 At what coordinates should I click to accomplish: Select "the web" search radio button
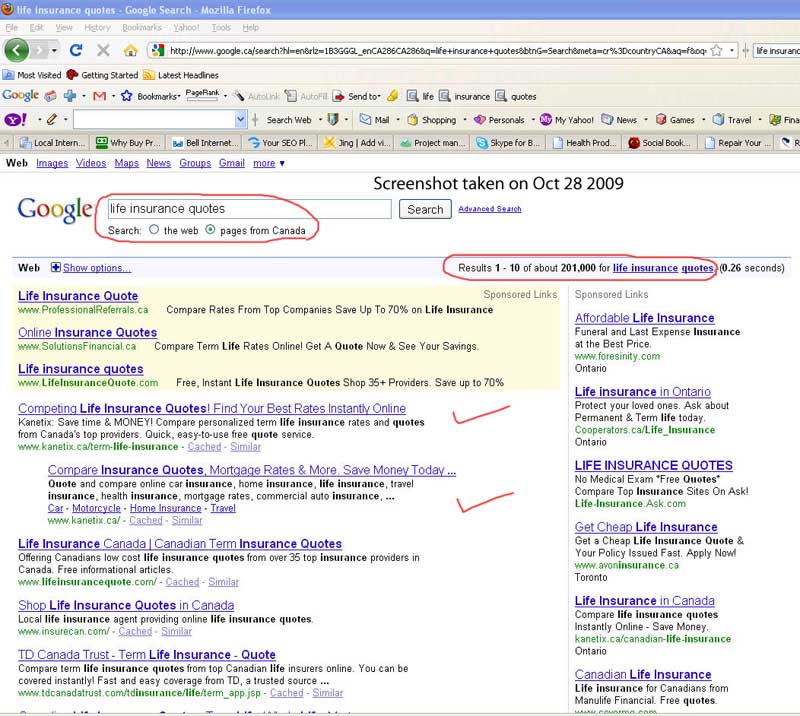(154, 230)
